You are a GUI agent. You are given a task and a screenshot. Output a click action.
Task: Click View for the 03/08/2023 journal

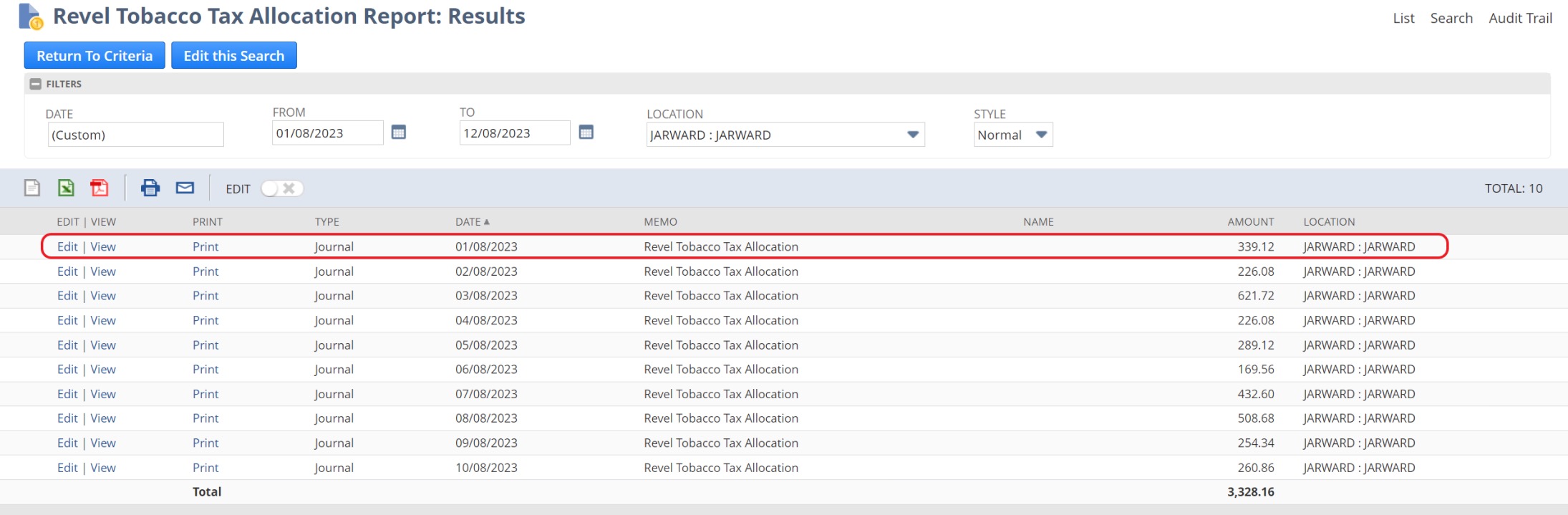pos(103,296)
